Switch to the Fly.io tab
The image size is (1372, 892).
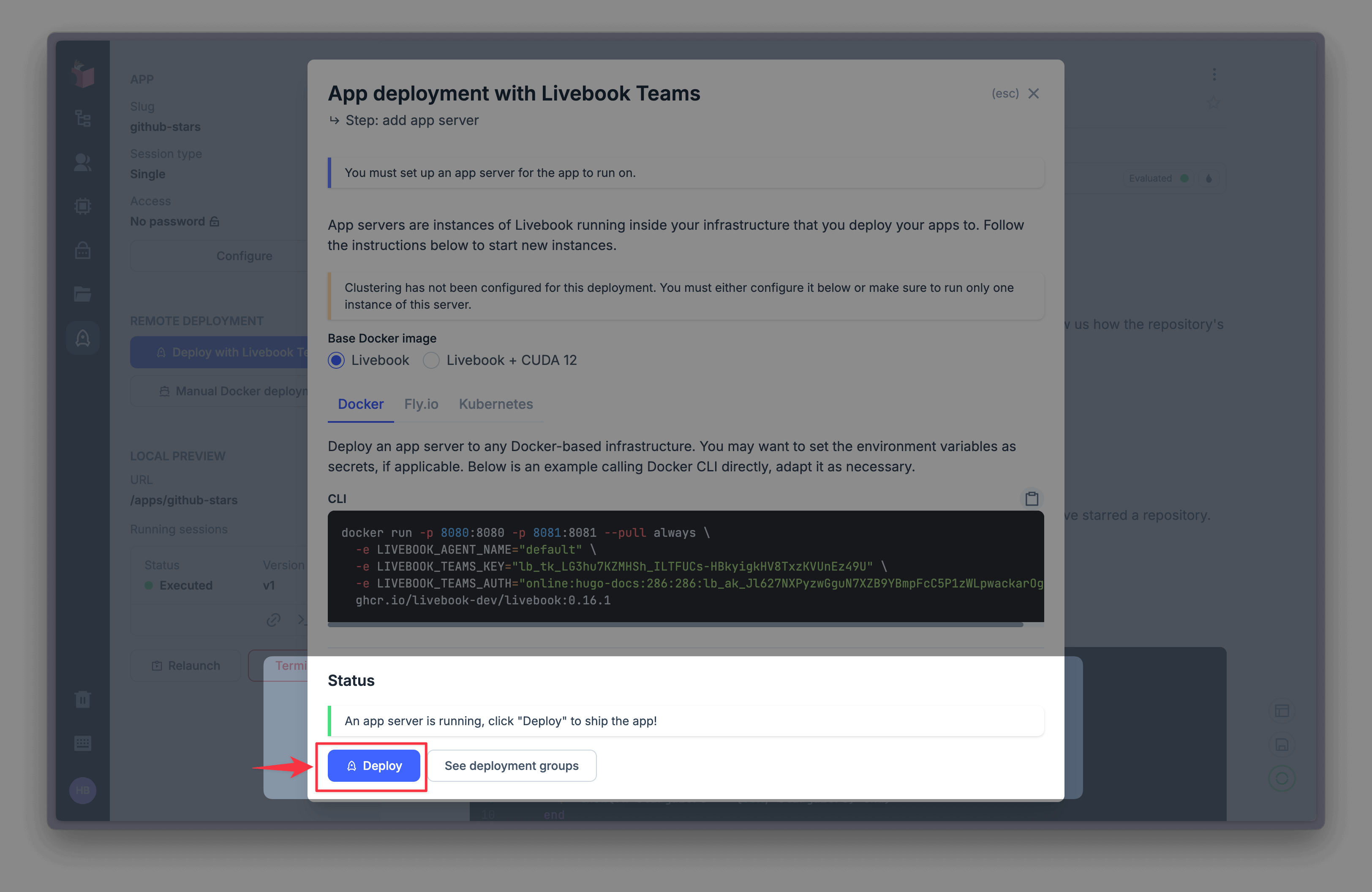pyautogui.click(x=421, y=404)
